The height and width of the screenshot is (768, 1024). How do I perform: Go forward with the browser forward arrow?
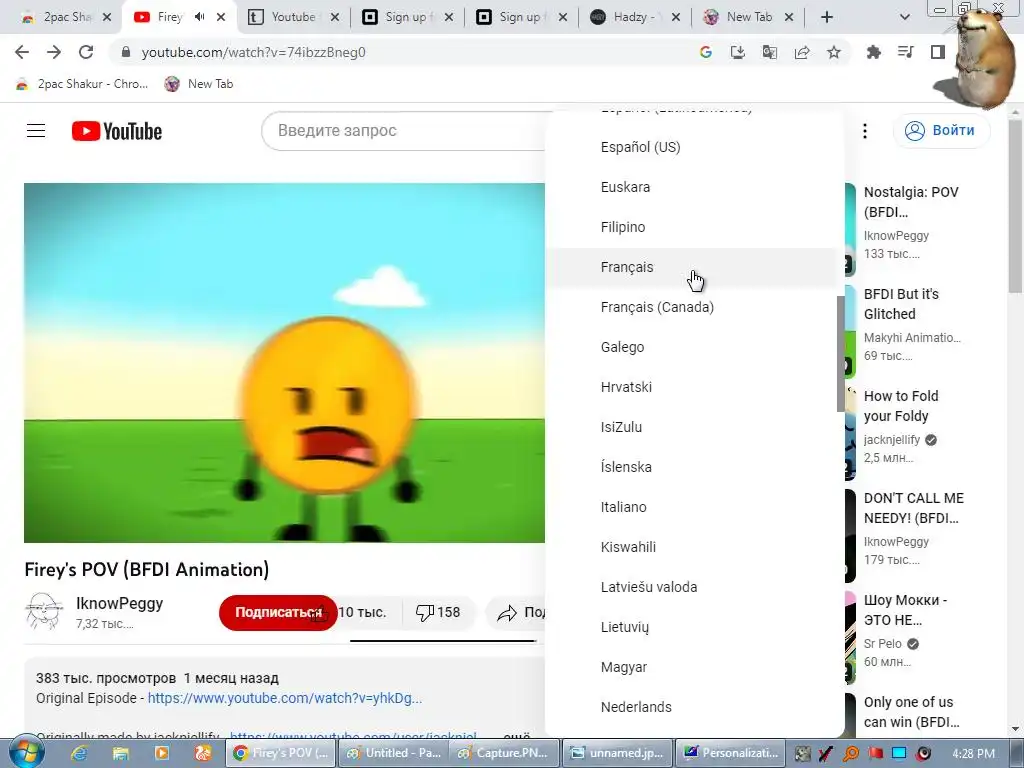point(54,52)
